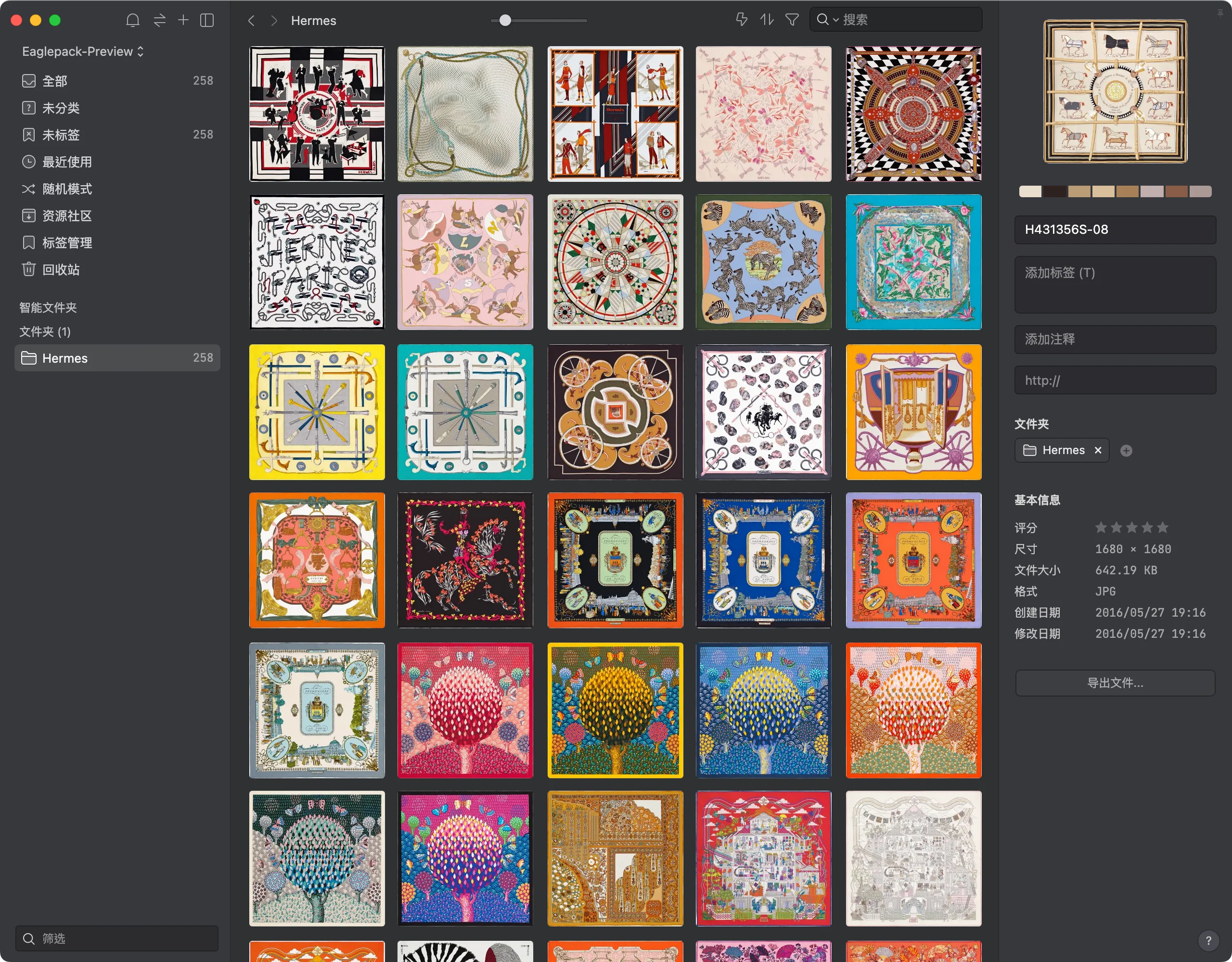
Task: Select the pink dragonfly scarf thumbnail
Action: pyautogui.click(x=763, y=114)
